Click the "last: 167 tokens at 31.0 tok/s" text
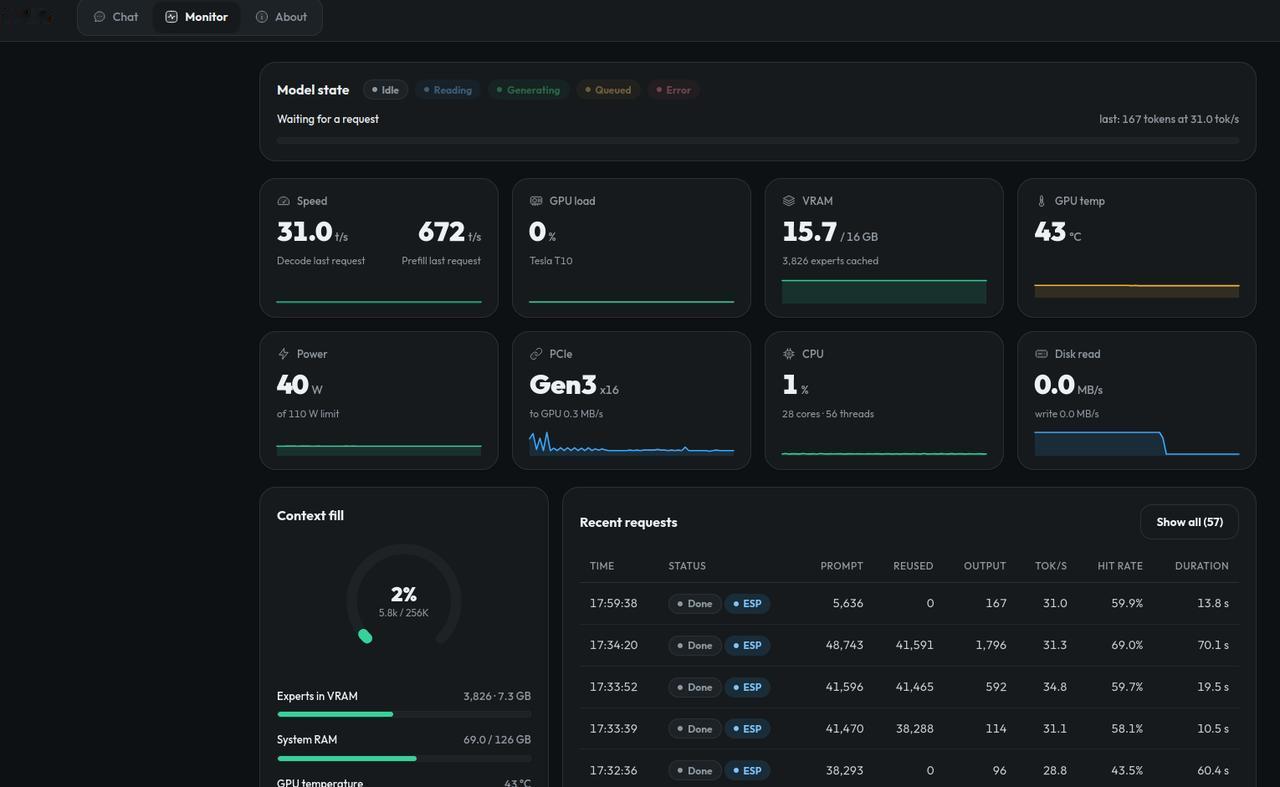 click(1169, 119)
